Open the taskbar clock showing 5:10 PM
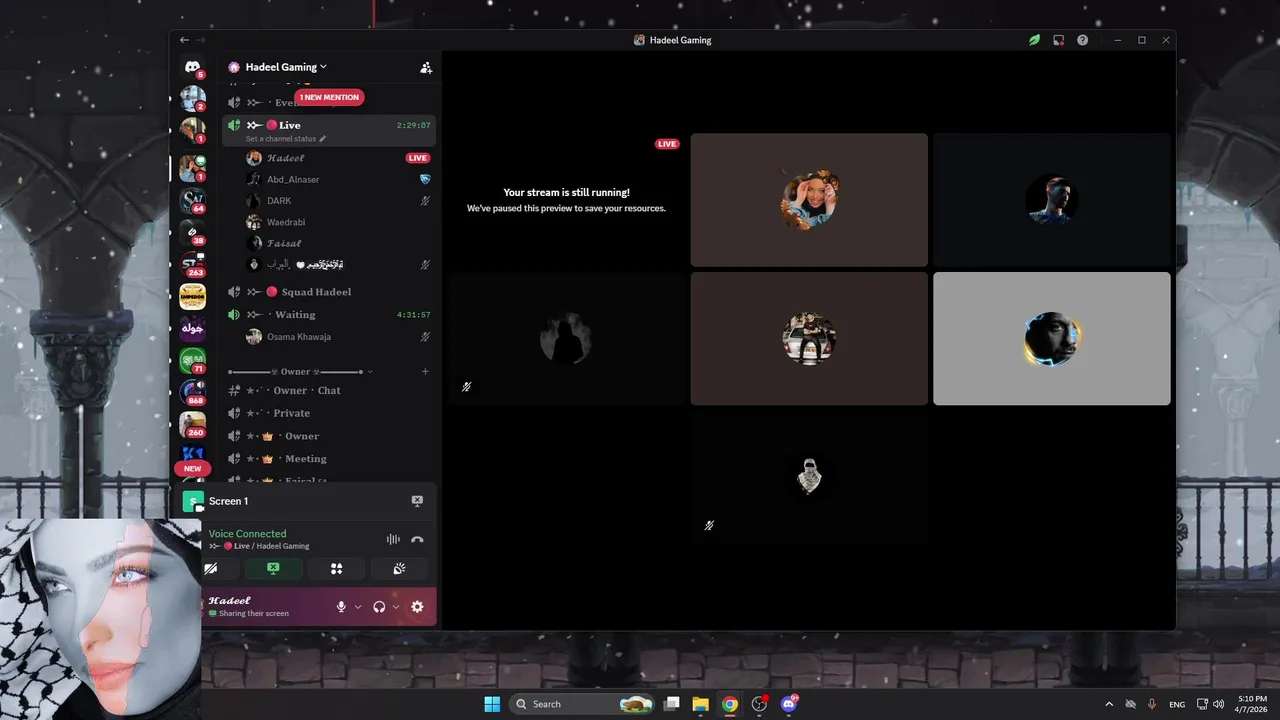Viewport: 1280px width, 720px height. pos(1251,704)
